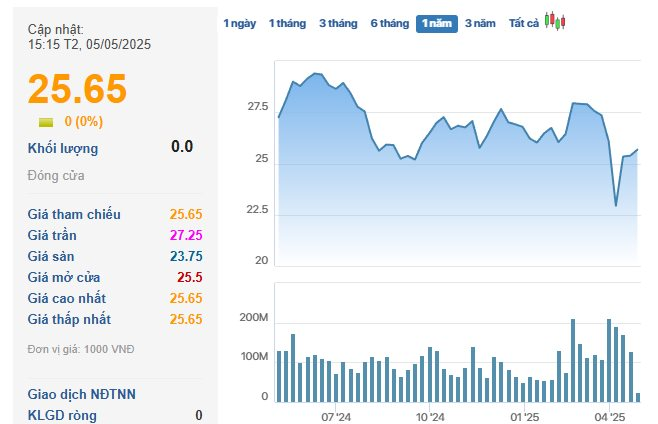This screenshot has height=424, width=658.
Task: Click the Giá mở cửa value 25.5
Action: point(189,277)
